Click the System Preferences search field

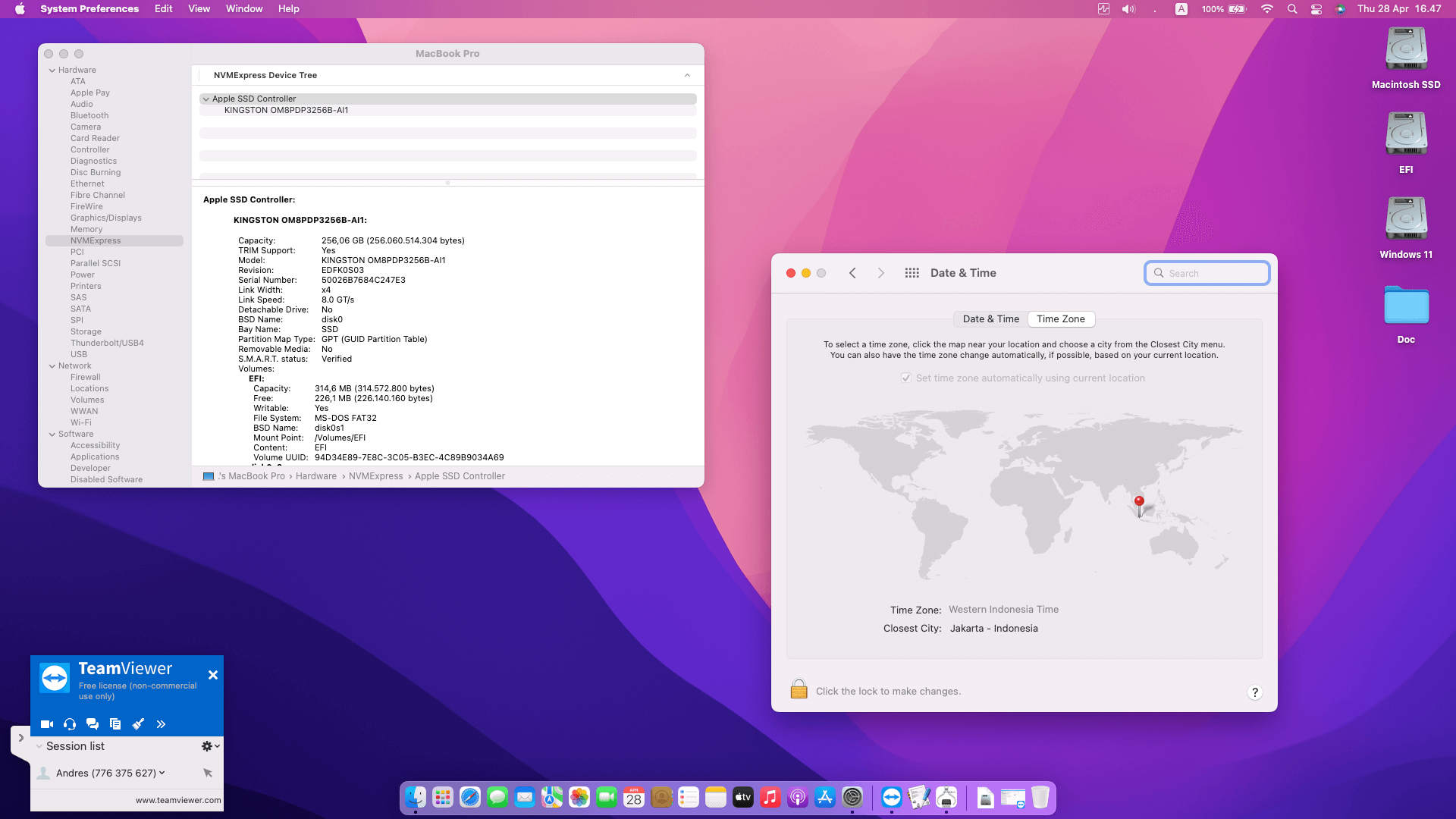pyautogui.click(x=1207, y=273)
